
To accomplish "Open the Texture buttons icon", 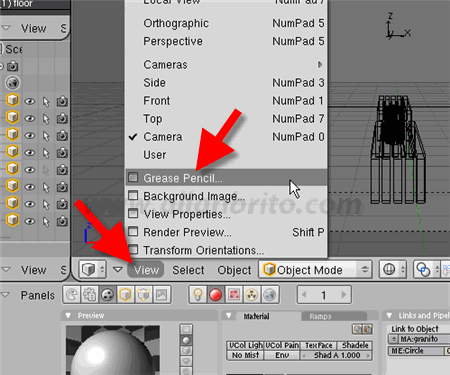I will click(x=234, y=295).
